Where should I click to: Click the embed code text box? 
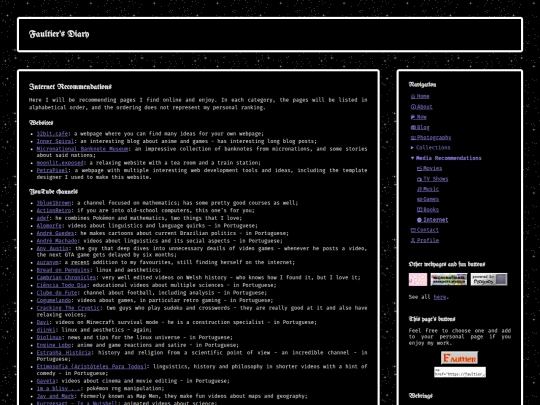(x=460, y=372)
